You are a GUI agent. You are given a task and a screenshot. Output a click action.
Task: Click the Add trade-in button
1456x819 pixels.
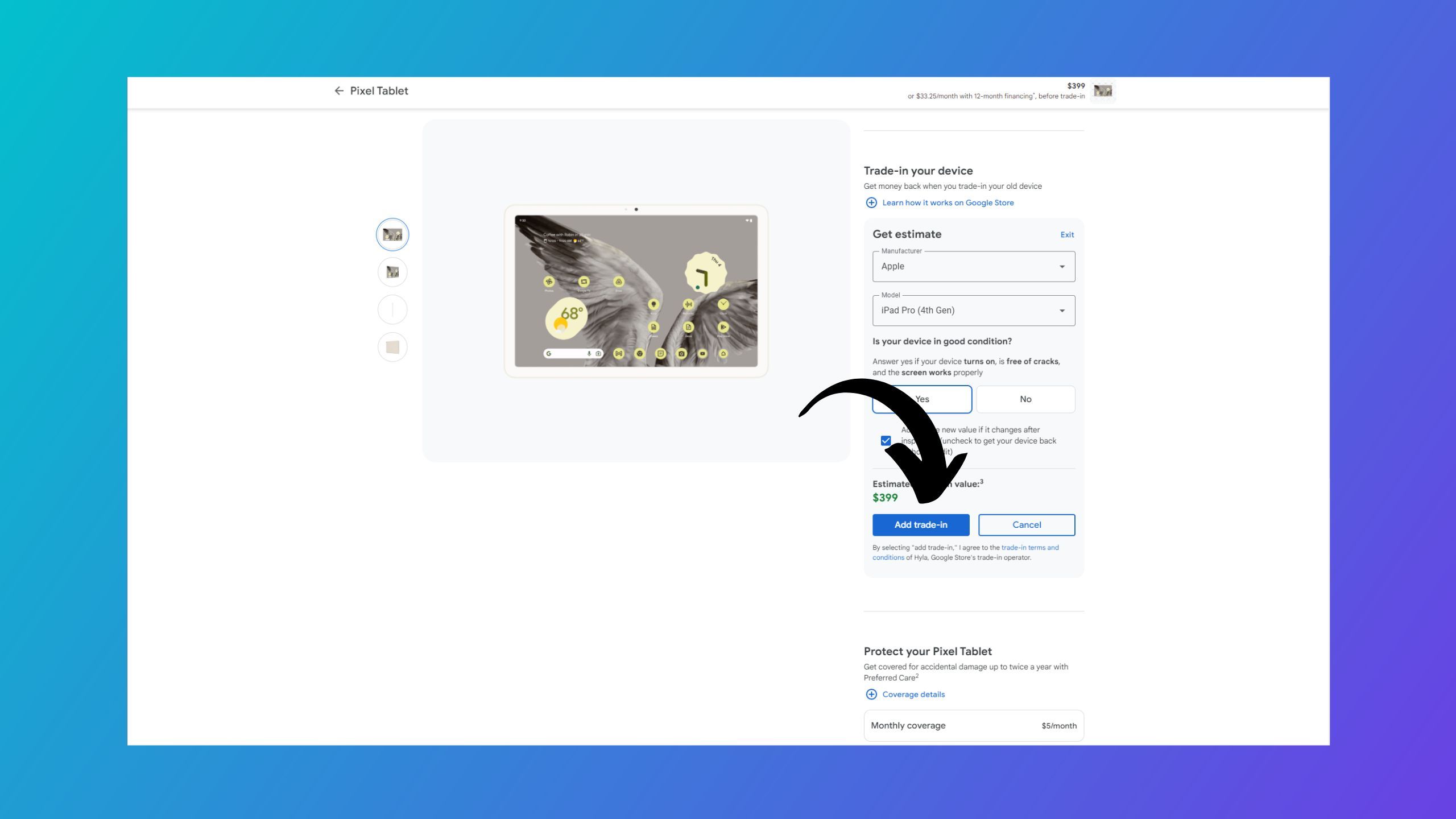(921, 525)
